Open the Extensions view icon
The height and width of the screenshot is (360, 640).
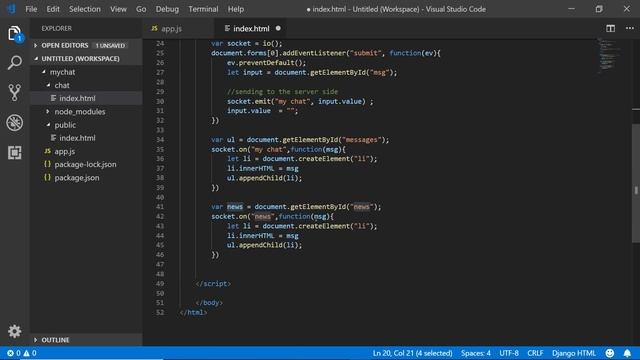[15, 152]
